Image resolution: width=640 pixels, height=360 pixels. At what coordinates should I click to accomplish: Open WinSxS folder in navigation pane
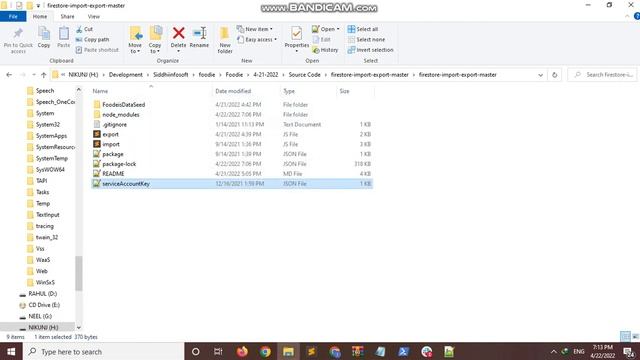45,282
